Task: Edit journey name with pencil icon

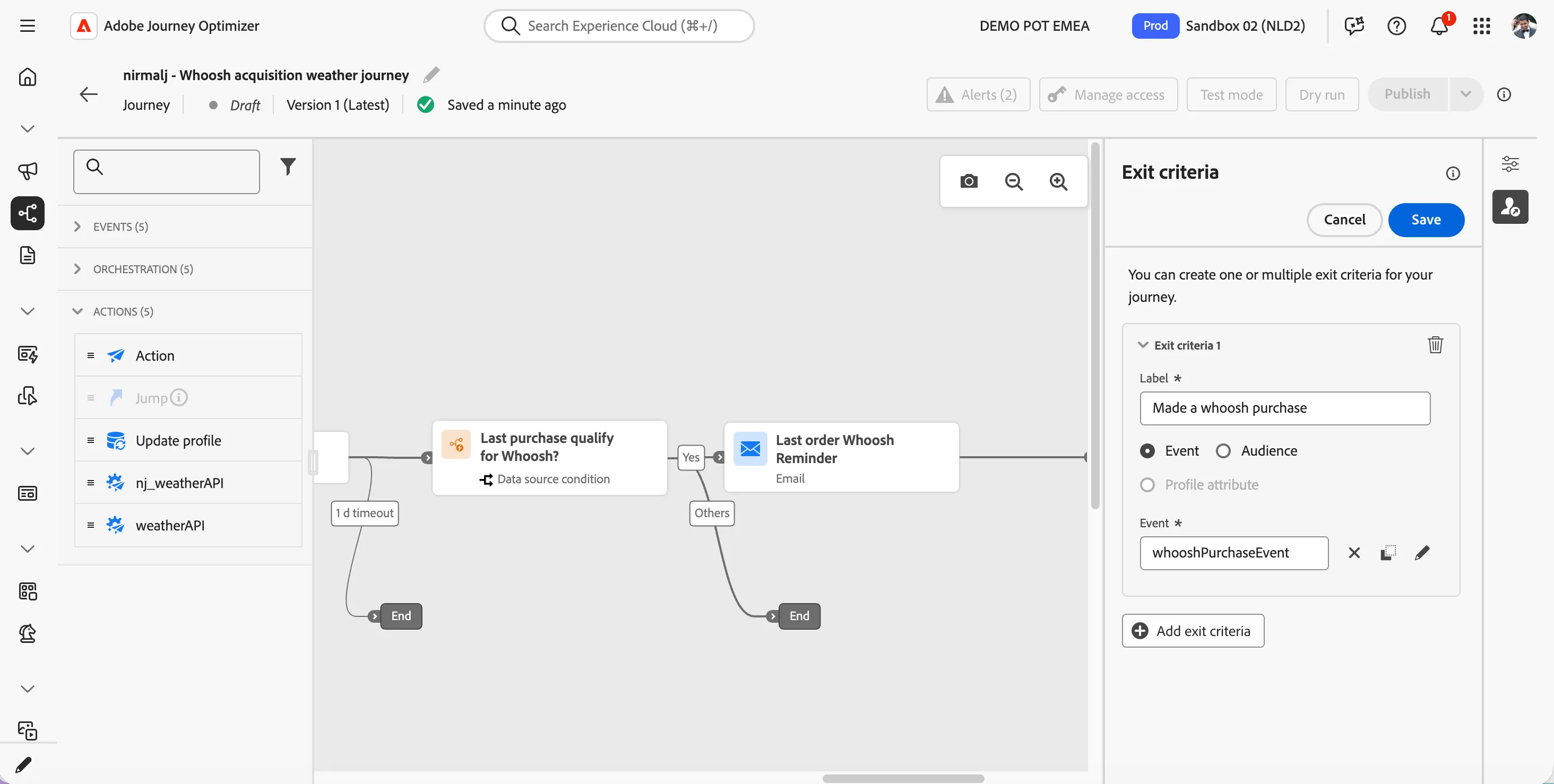Action: (431, 75)
